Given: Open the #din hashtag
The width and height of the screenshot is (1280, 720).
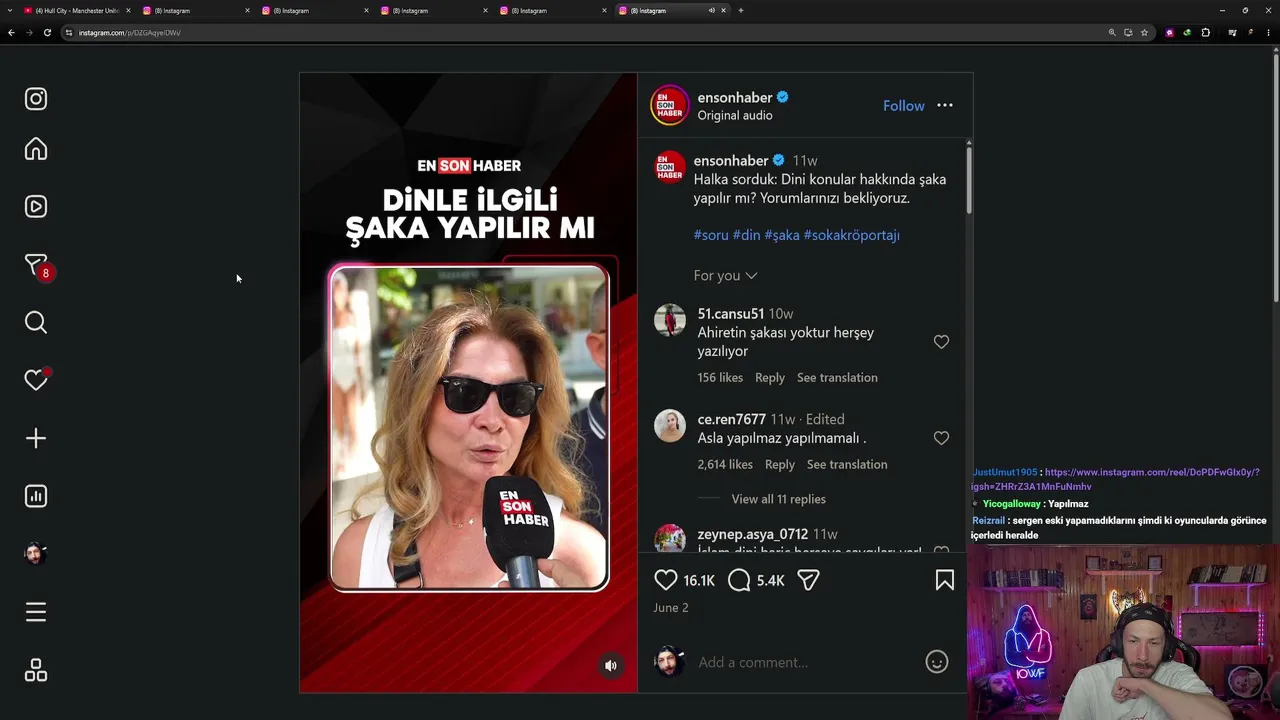Looking at the screenshot, I should [746, 235].
